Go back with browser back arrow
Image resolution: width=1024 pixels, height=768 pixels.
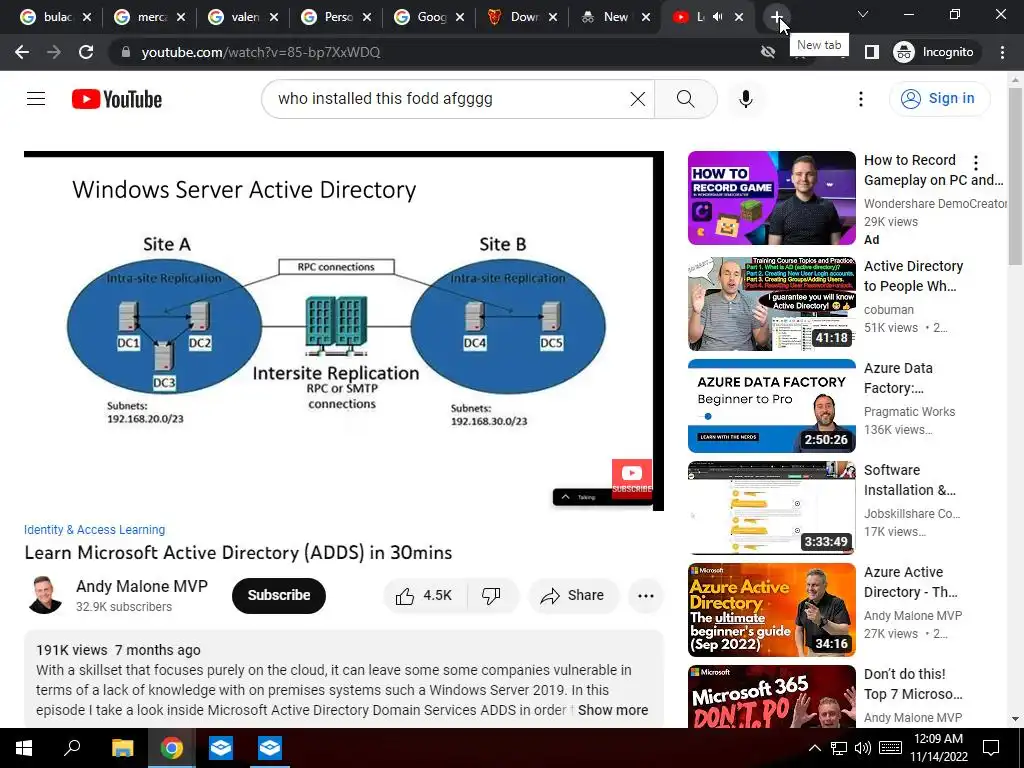[x=22, y=52]
